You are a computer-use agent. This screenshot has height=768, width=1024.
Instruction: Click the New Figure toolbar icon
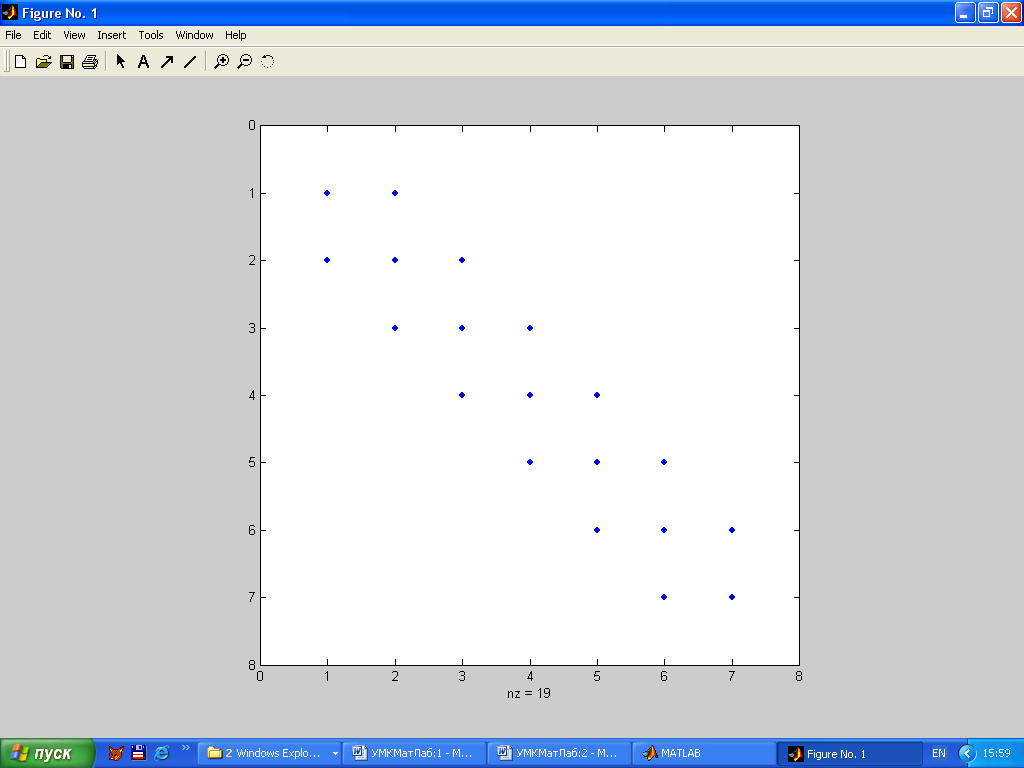[x=20, y=62]
